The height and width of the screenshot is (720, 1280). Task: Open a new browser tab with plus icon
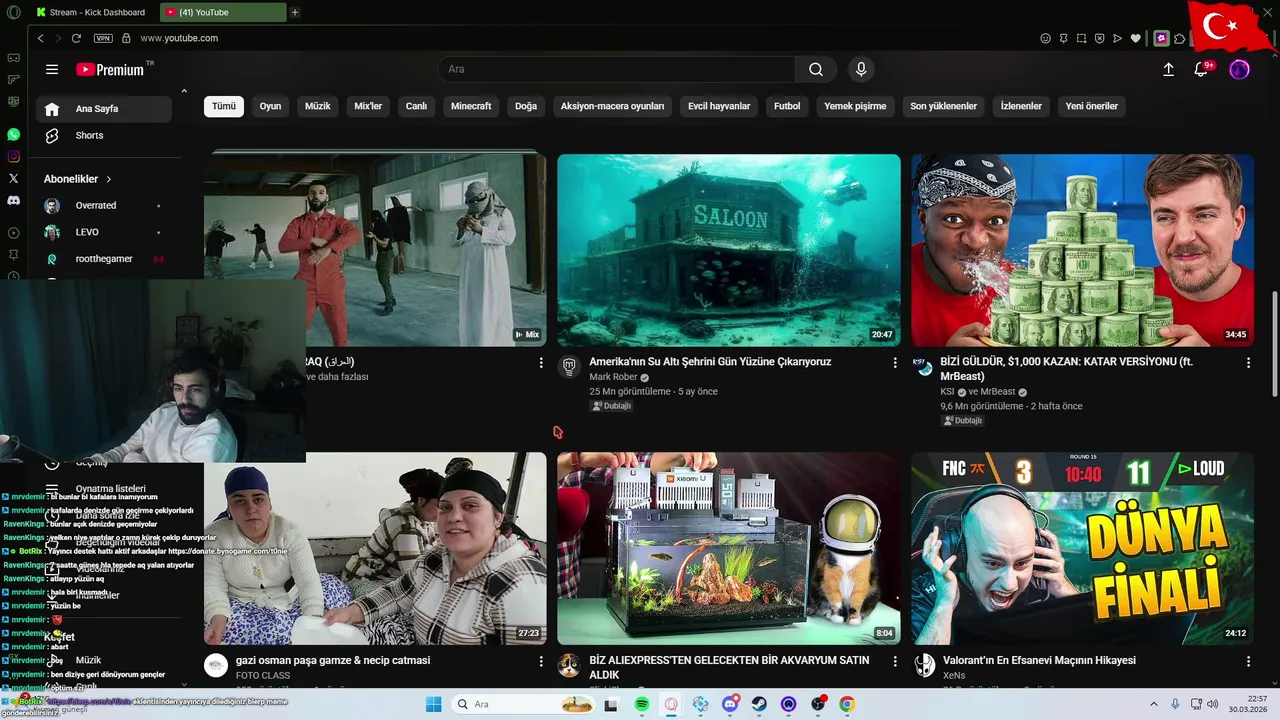(x=294, y=12)
